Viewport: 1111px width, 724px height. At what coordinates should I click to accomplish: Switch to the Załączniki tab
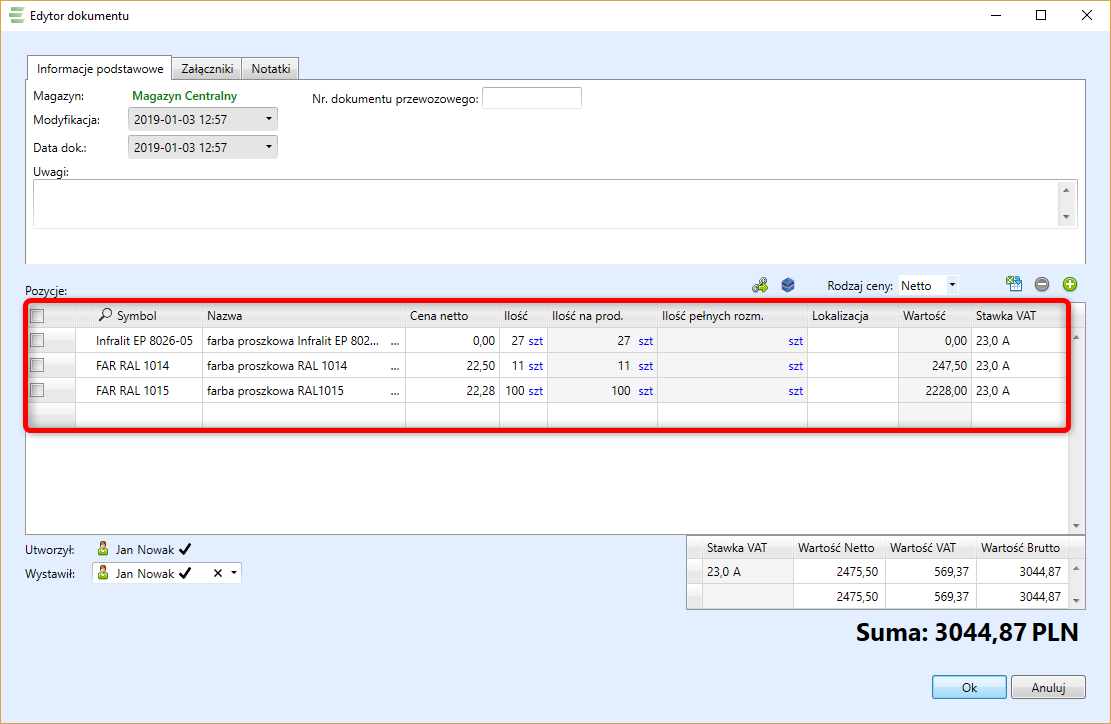click(x=208, y=69)
